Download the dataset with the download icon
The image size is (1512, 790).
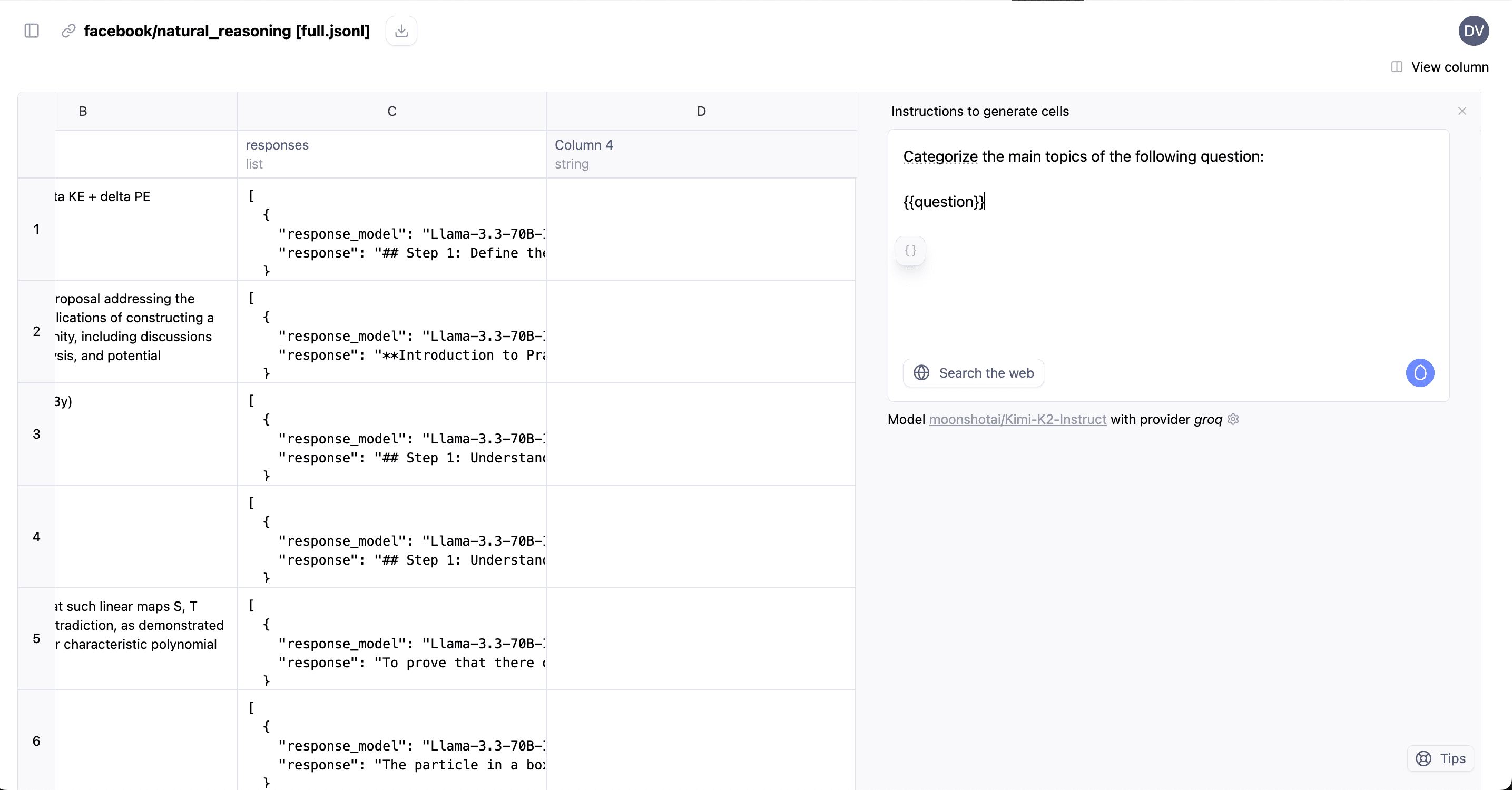click(x=401, y=31)
